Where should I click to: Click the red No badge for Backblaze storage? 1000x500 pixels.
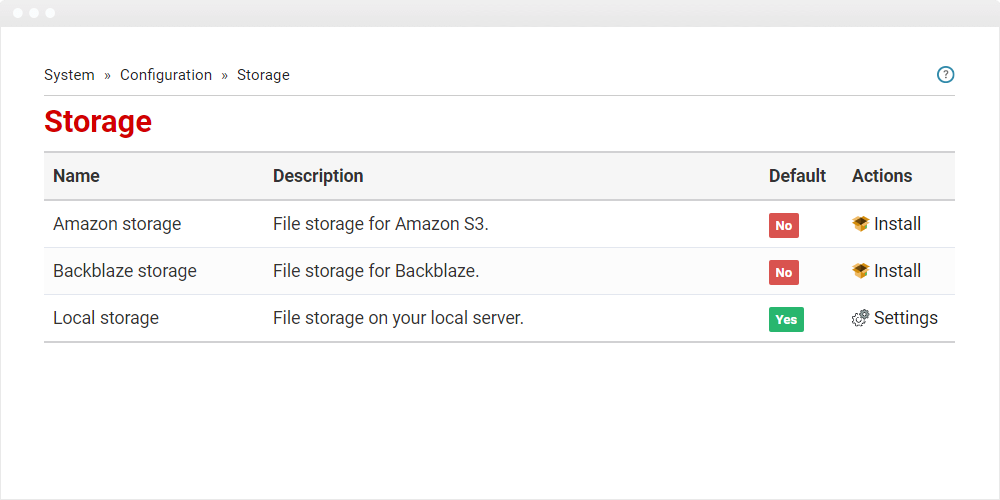pyautogui.click(x=784, y=272)
